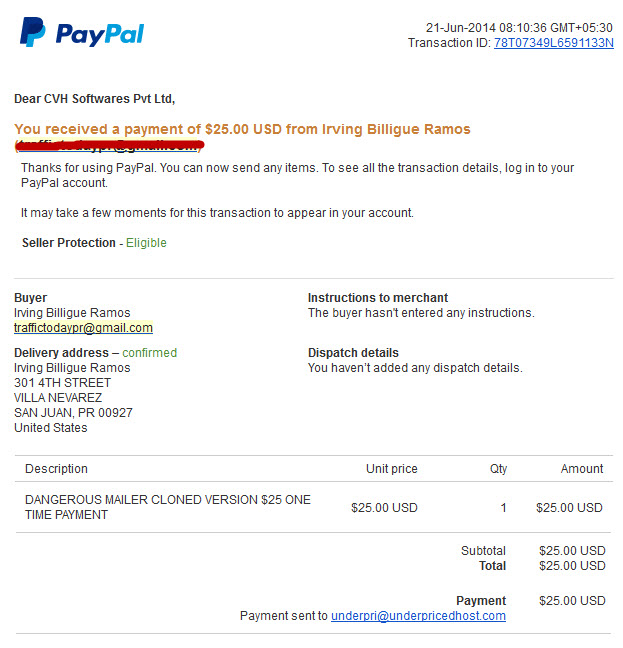Click the PayPal double-P logo icon
Screen dimensions: 623x648
[33, 32]
